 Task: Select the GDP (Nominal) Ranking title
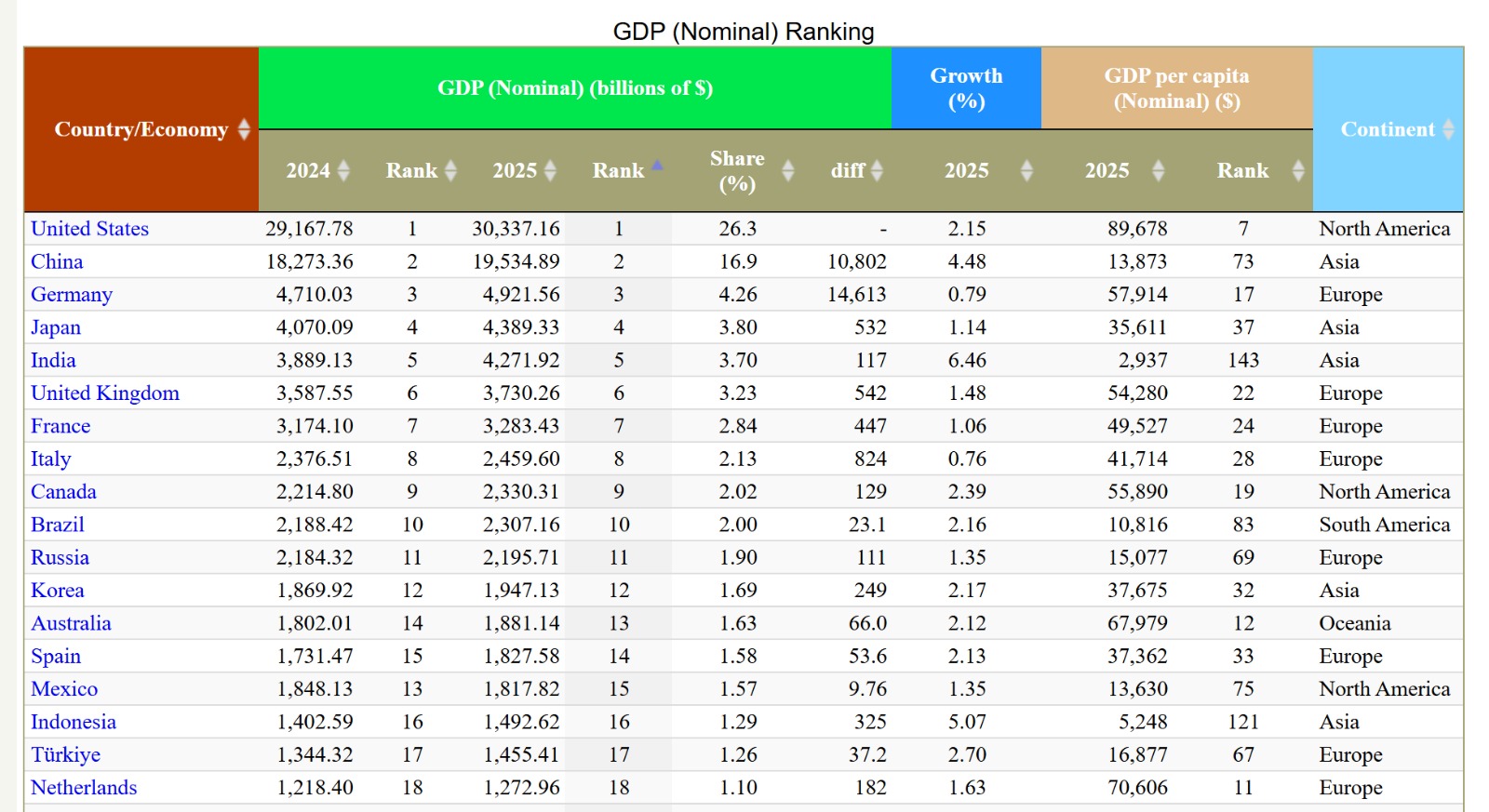point(743,32)
